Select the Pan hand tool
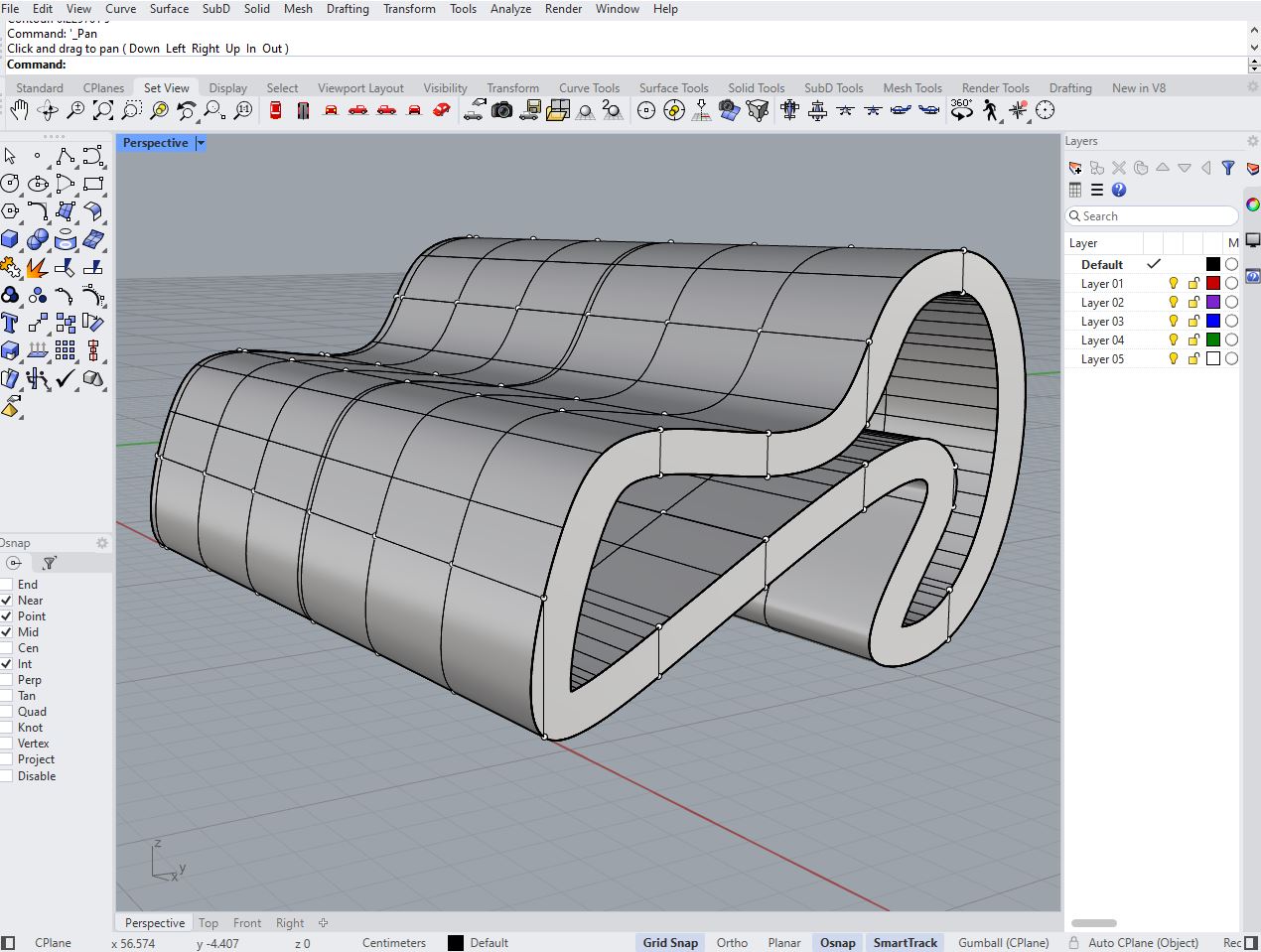The width and height of the screenshot is (1261, 952). (x=19, y=111)
